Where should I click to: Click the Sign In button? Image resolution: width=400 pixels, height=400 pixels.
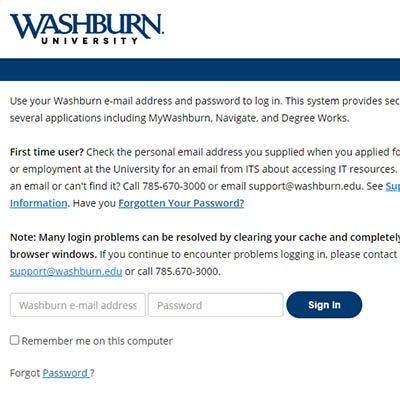[324, 305]
